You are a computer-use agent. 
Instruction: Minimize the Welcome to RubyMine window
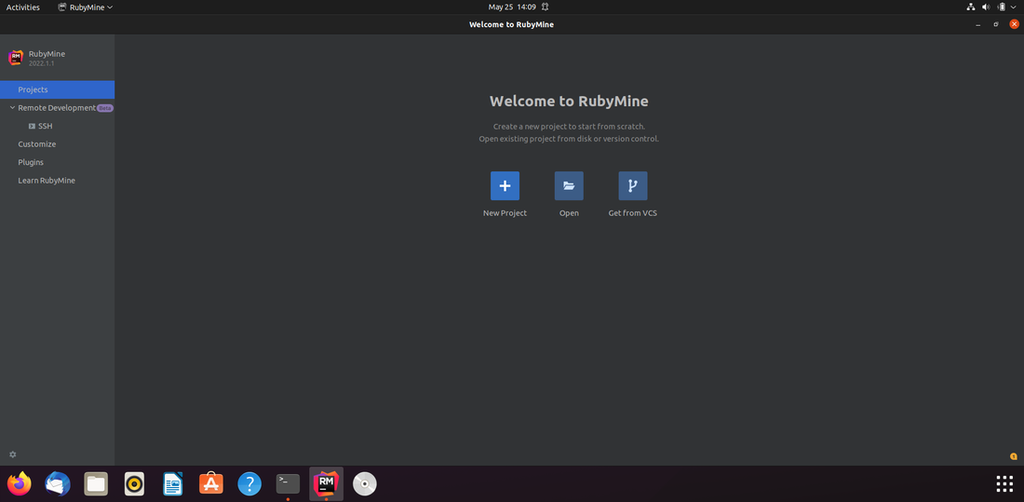[978, 25]
